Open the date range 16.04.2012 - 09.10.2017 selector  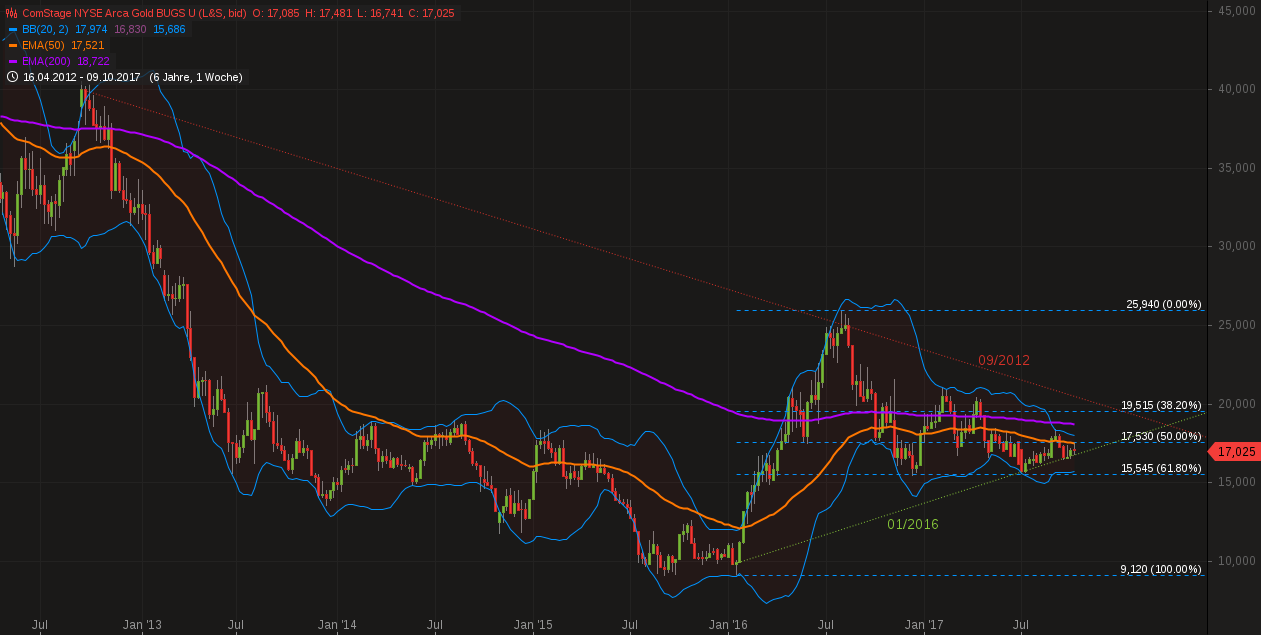coord(80,77)
